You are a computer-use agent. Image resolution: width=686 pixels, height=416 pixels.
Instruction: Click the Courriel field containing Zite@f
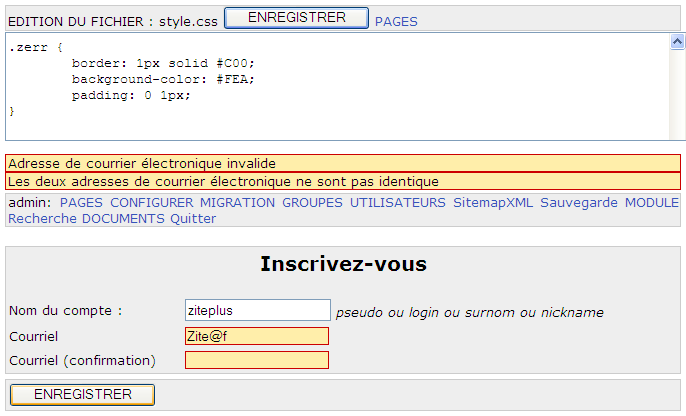click(x=257, y=336)
